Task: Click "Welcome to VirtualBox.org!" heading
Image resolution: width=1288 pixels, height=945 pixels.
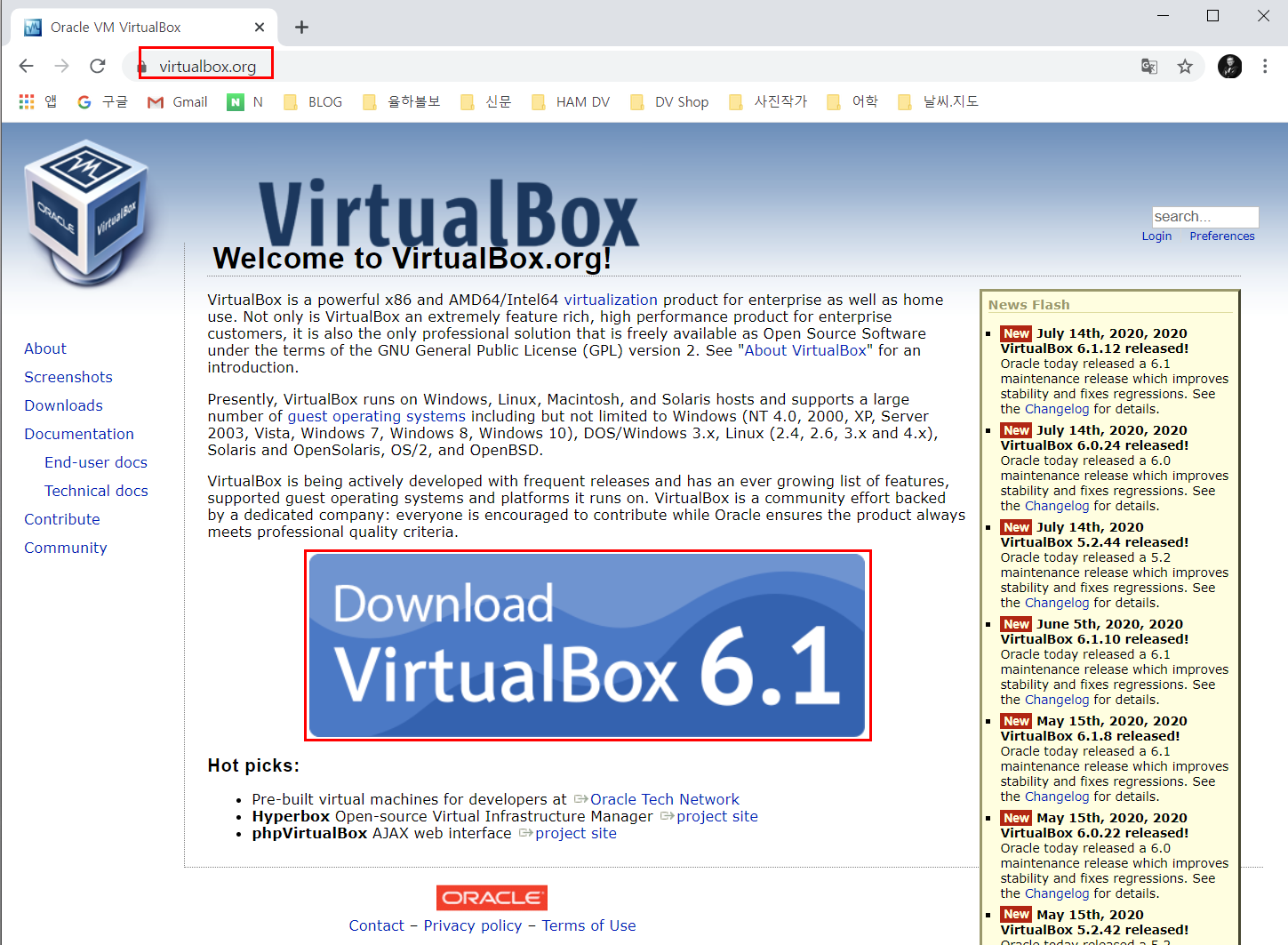Action: pyautogui.click(x=412, y=258)
